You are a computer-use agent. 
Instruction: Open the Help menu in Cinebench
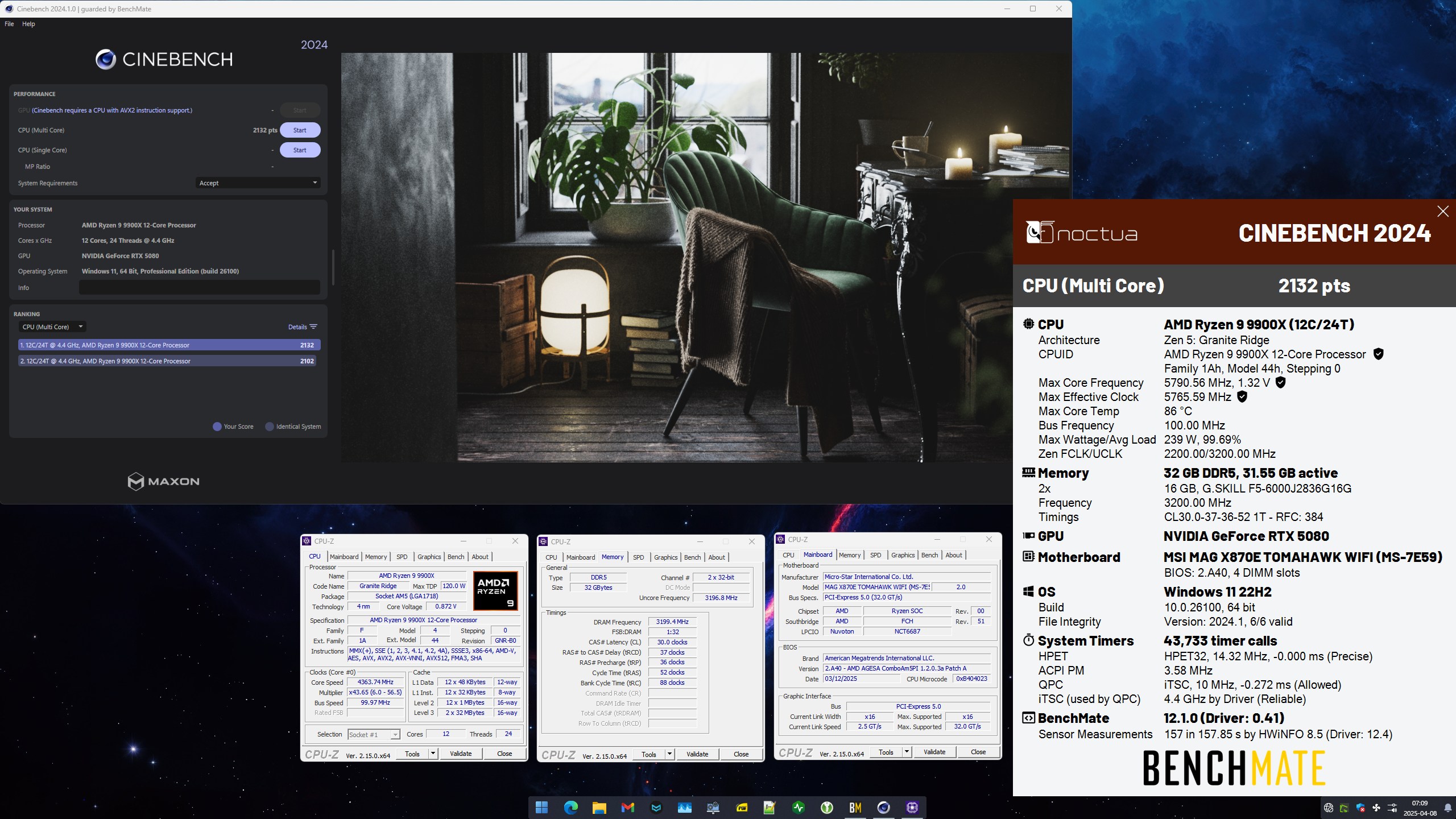coord(28,24)
